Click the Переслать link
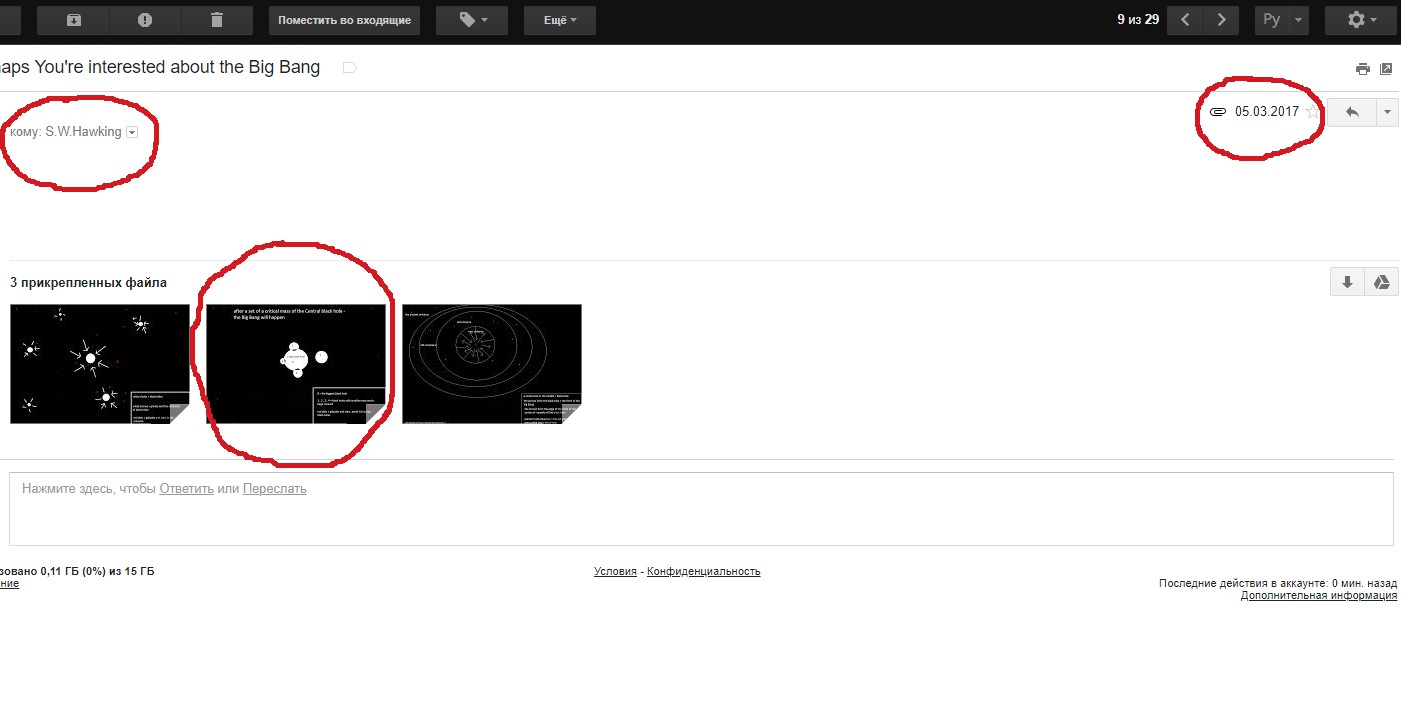The height and width of the screenshot is (722, 1401). click(x=275, y=489)
